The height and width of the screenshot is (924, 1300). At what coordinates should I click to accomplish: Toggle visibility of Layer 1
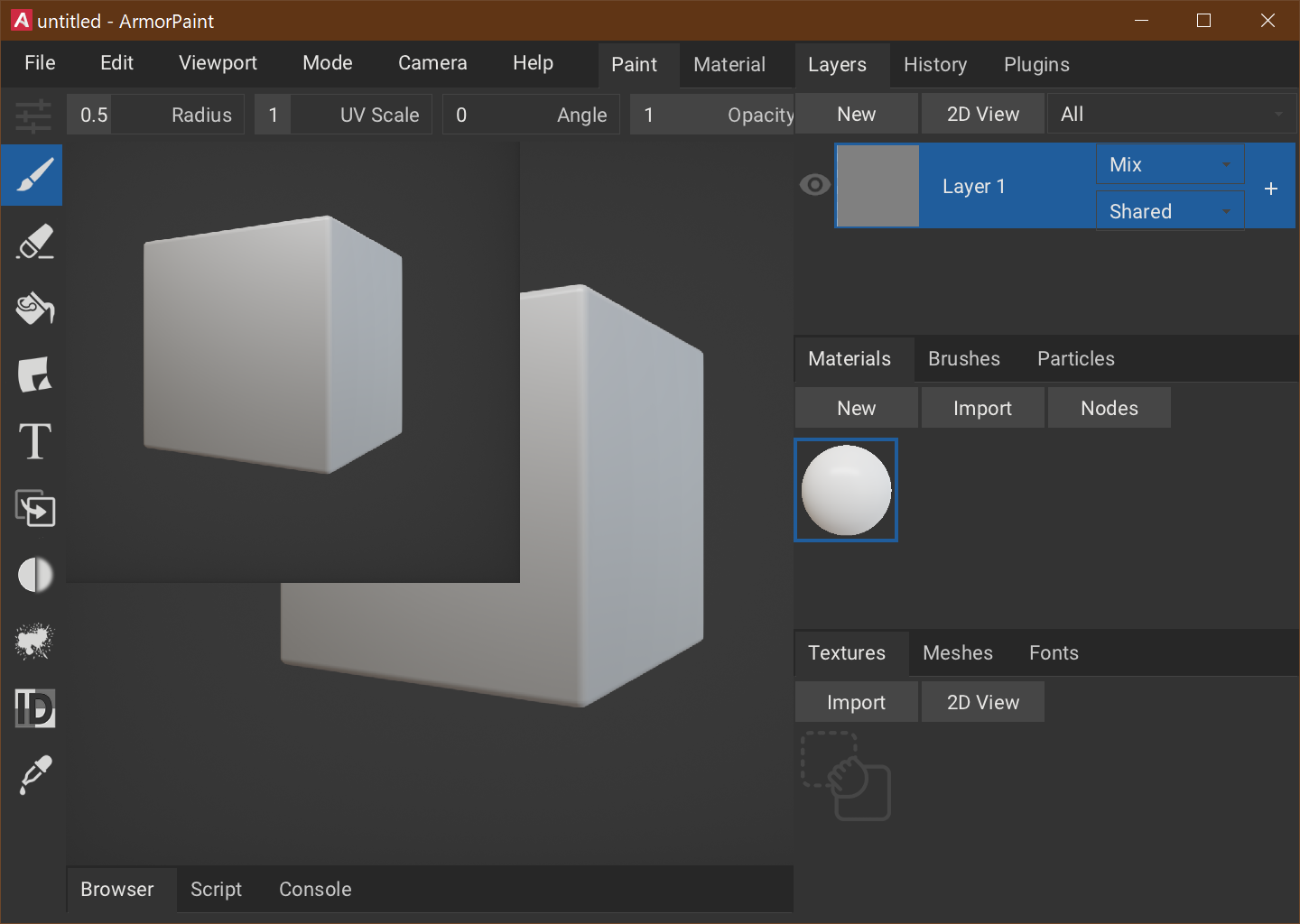point(814,184)
